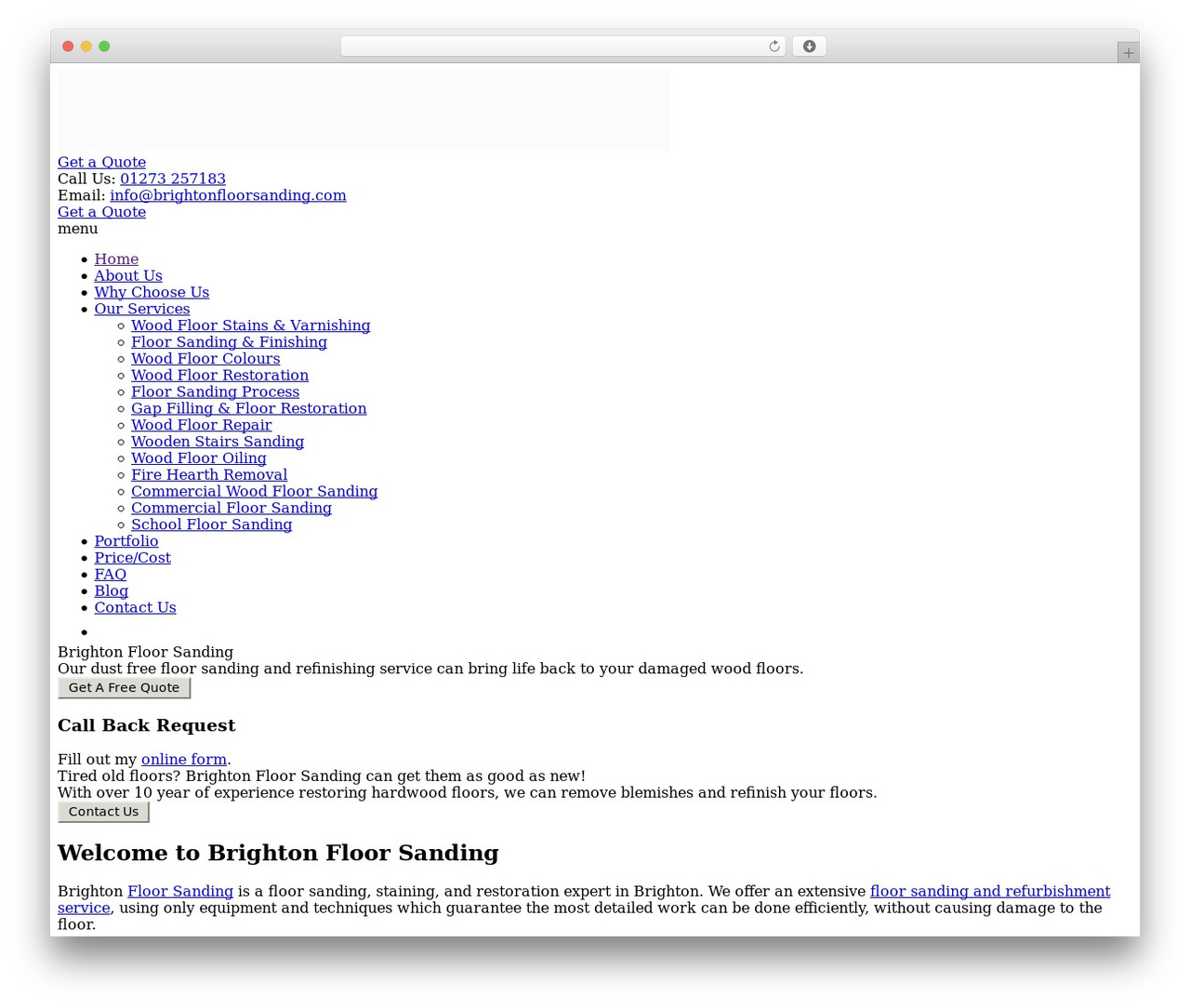The width and height of the screenshot is (1190, 1008).
Task: Open Wood Floor Restoration link
Action: coord(219,376)
